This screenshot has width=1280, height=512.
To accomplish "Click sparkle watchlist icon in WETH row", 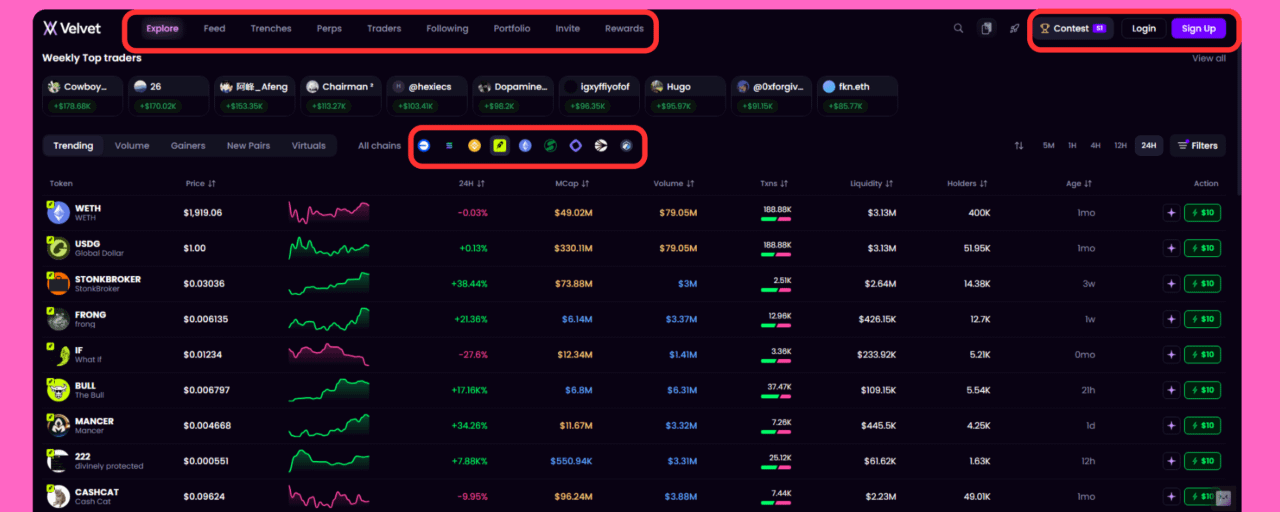I will coord(1171,213).
